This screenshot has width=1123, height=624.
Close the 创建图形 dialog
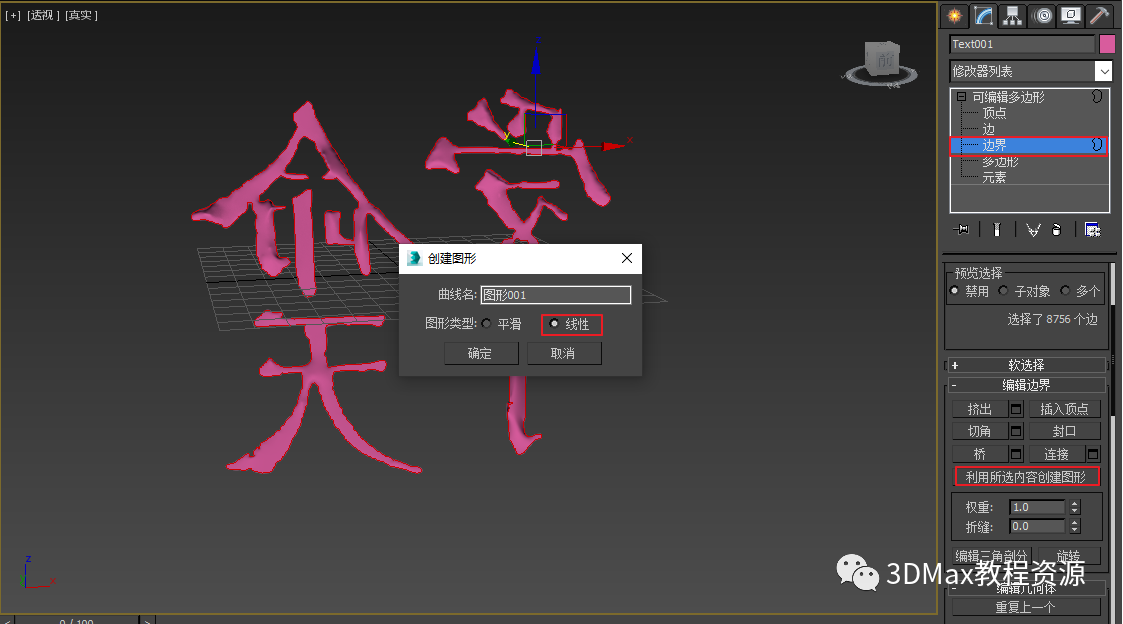coord(627,258)
